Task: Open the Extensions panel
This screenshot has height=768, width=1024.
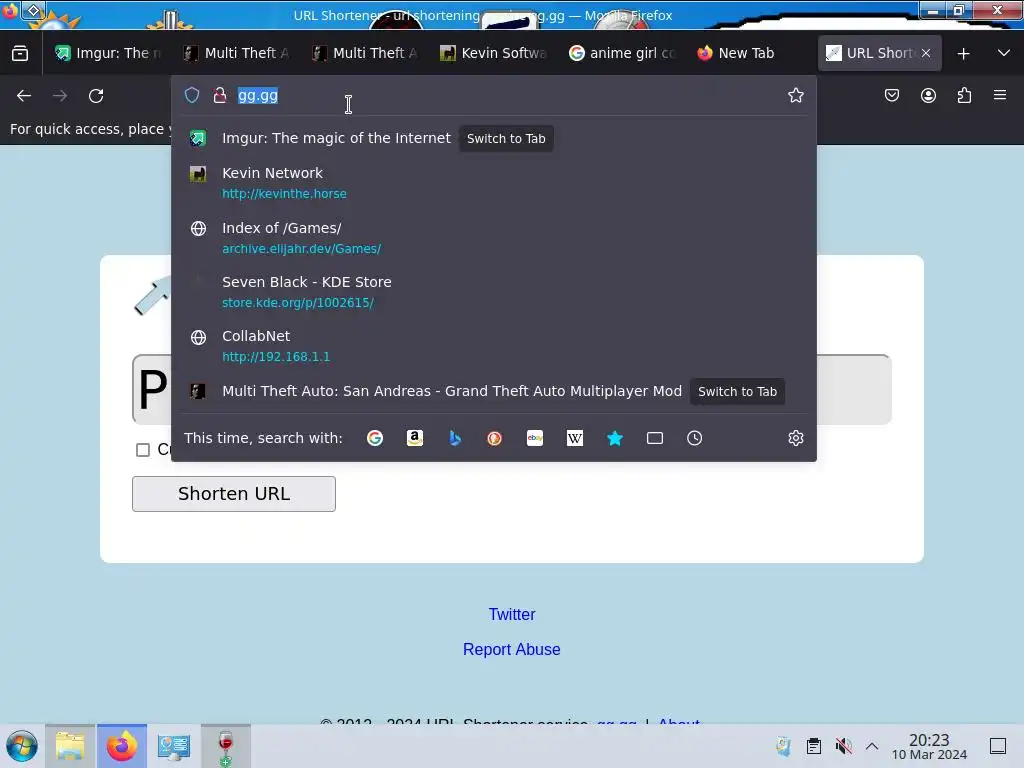Action: 964,95
